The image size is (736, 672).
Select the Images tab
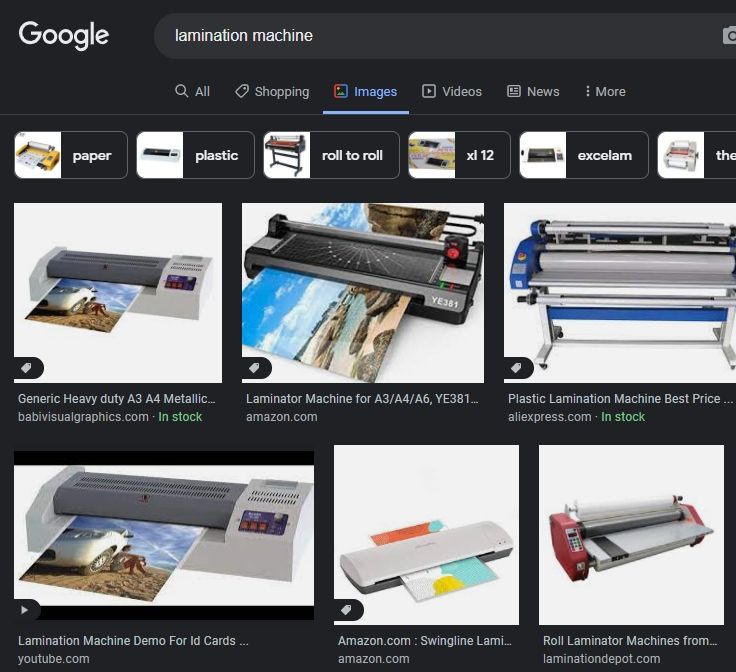(366, 91)
